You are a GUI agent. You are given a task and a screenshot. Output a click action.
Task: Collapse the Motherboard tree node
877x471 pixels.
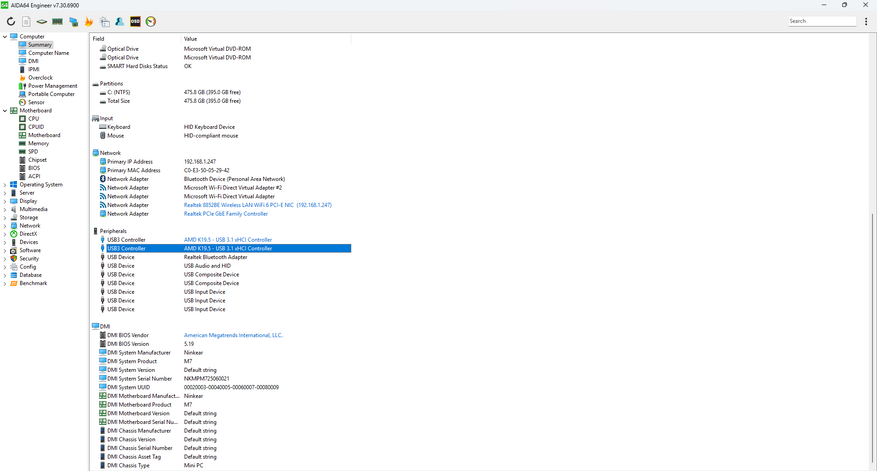(x=5, y=111)
